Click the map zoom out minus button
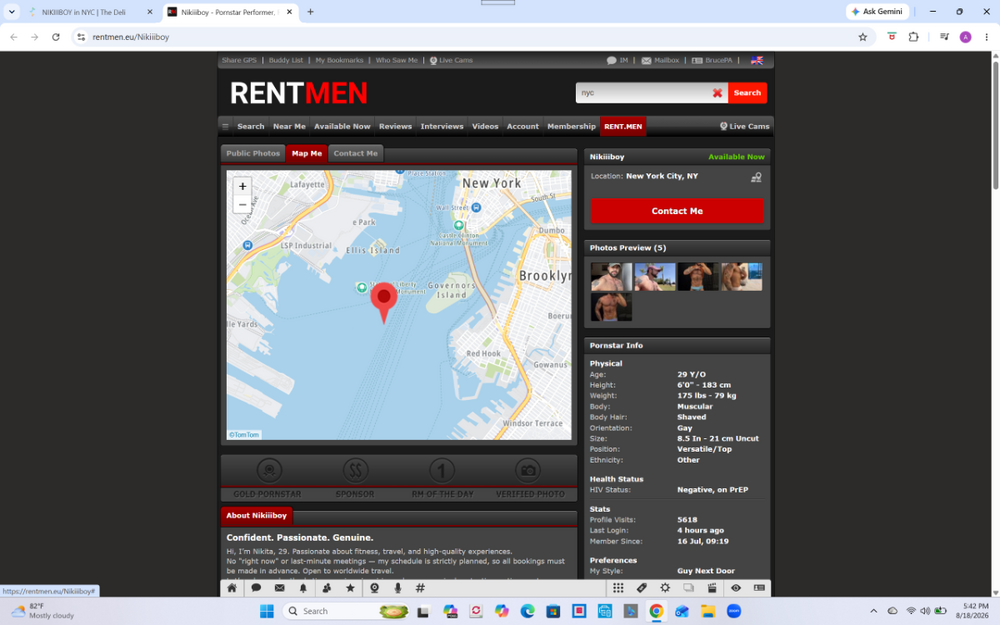The height and width of the screenshot is (625, 1000). (242, 205)
